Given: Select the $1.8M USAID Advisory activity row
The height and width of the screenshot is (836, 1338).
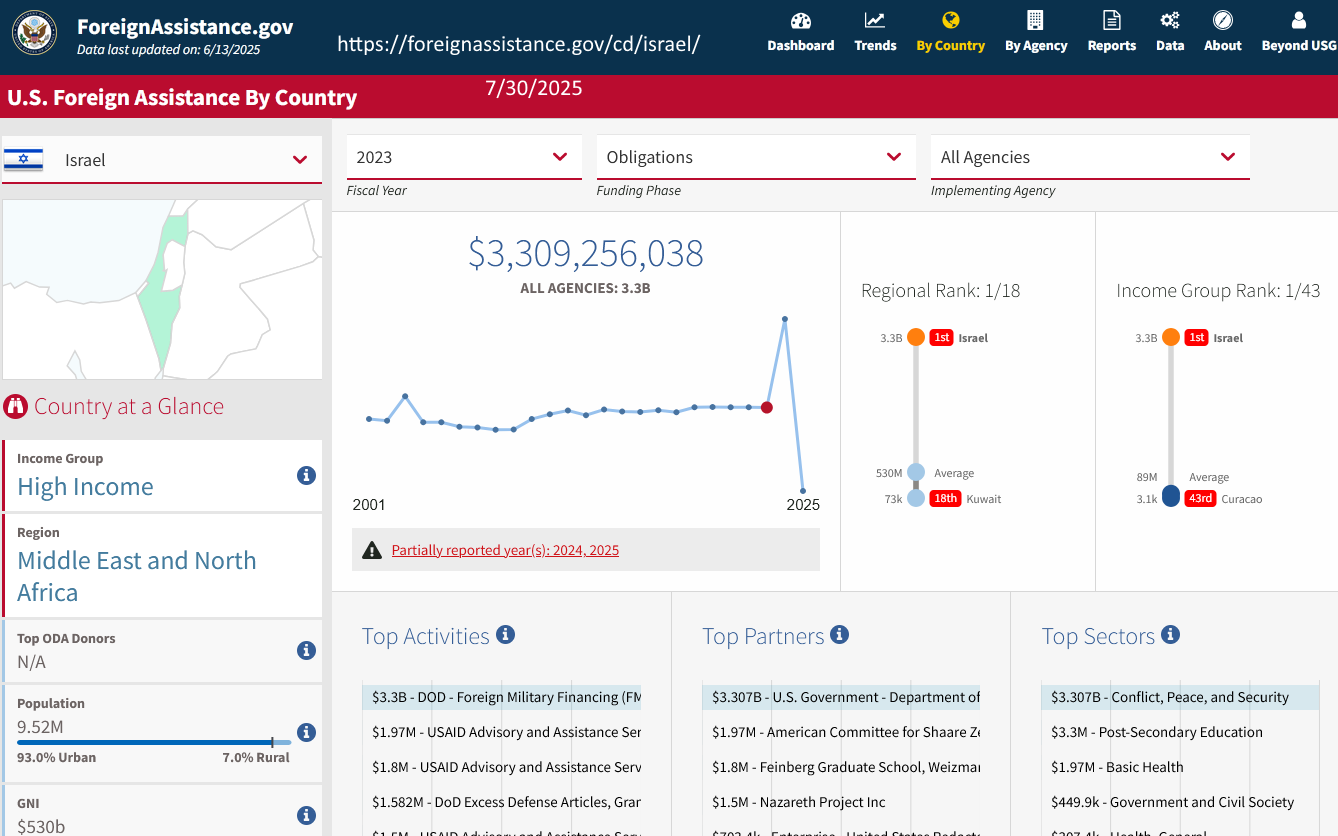Looking at the screenshot, I should point(502,767).
